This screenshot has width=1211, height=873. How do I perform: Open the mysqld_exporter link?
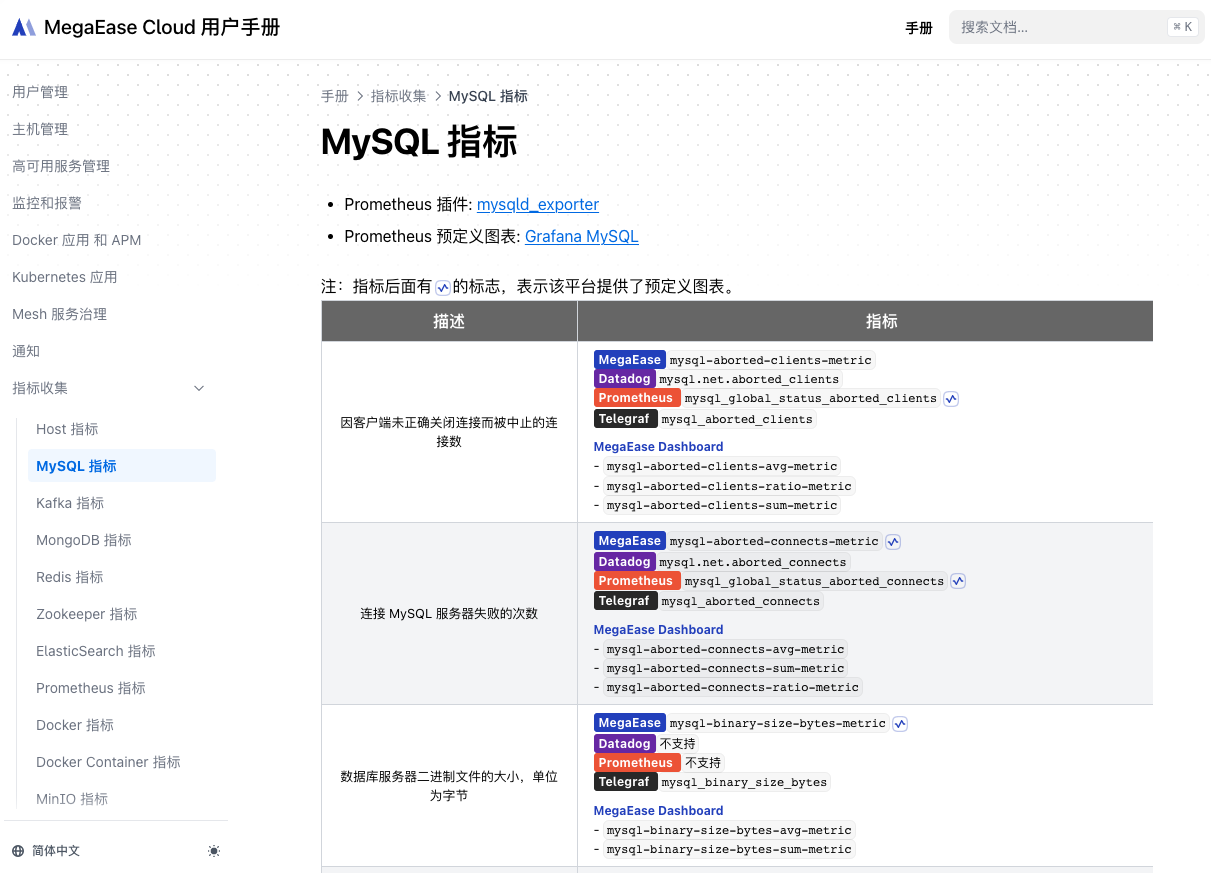(x=537, y=204)
